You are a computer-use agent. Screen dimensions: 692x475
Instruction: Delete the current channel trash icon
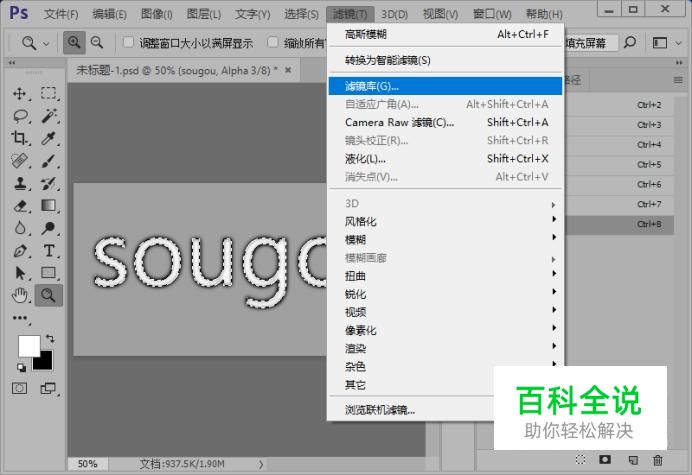658,460
